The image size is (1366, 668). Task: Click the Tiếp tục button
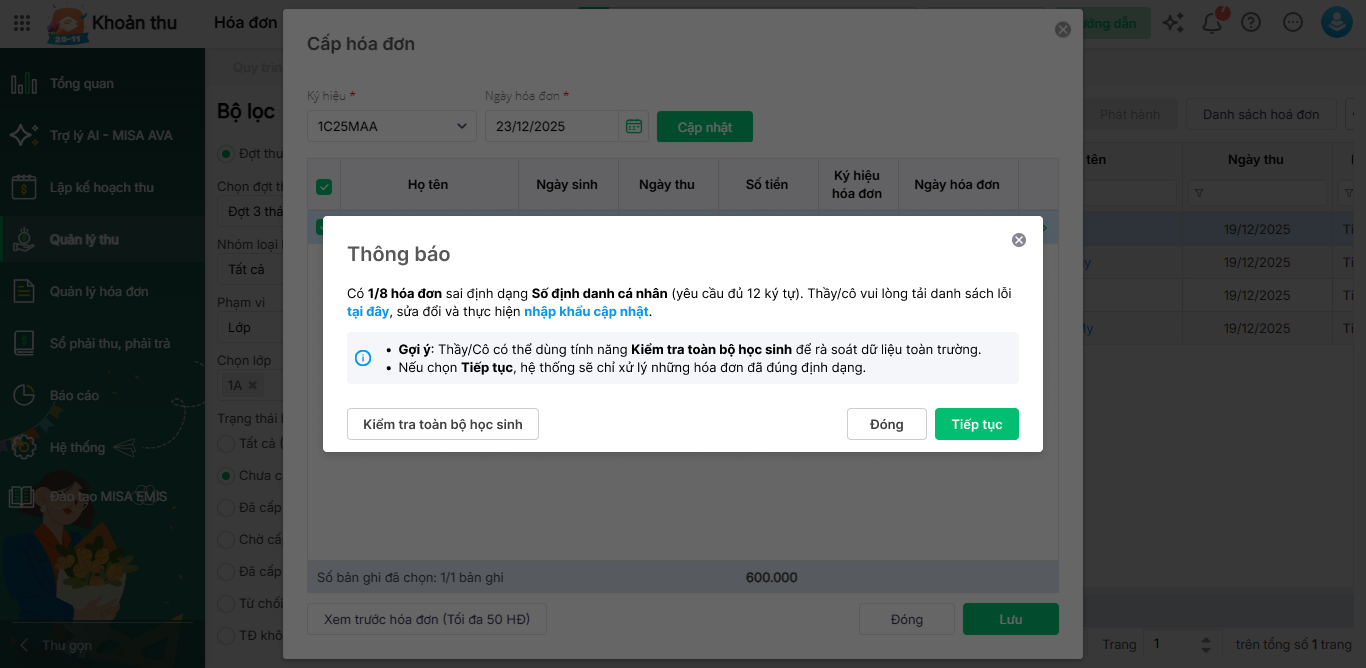(x=976, y=424)
